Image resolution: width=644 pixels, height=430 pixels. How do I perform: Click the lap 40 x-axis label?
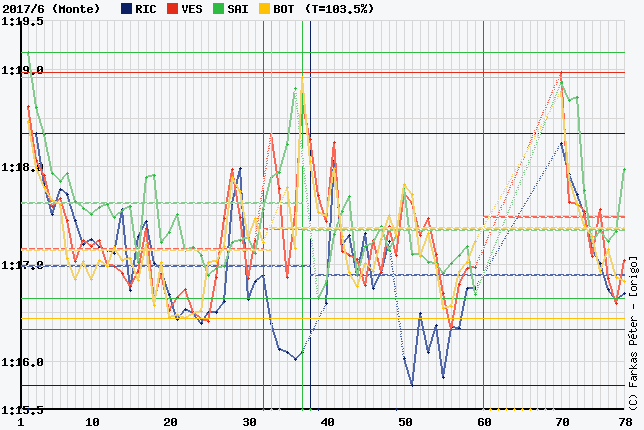point(328,422)
